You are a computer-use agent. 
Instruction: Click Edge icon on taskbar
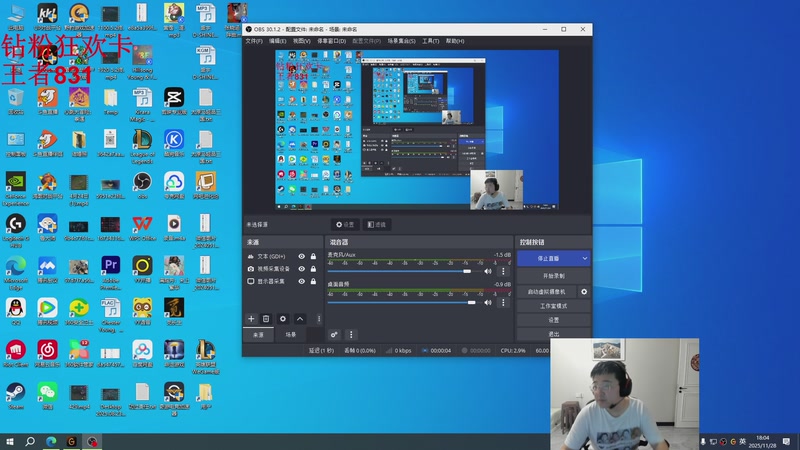tap(51, 441)
